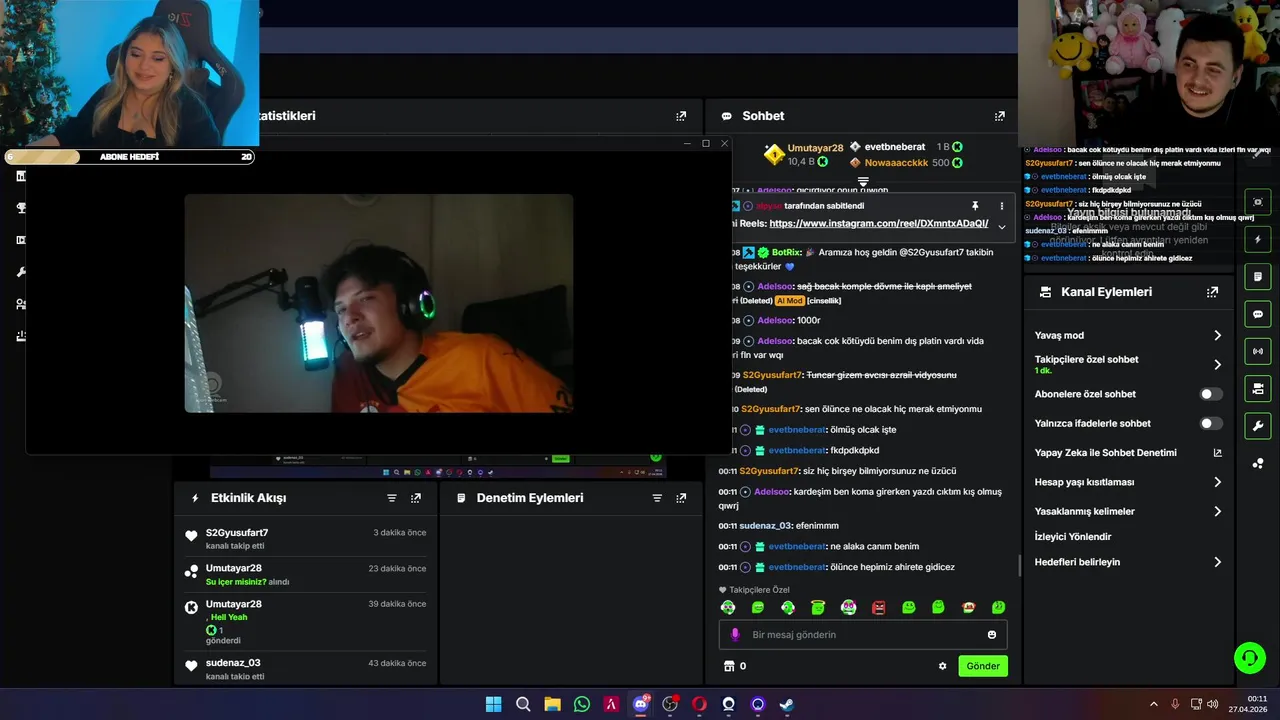Click the Abone Hedefi progress bar

click(129, 157)
